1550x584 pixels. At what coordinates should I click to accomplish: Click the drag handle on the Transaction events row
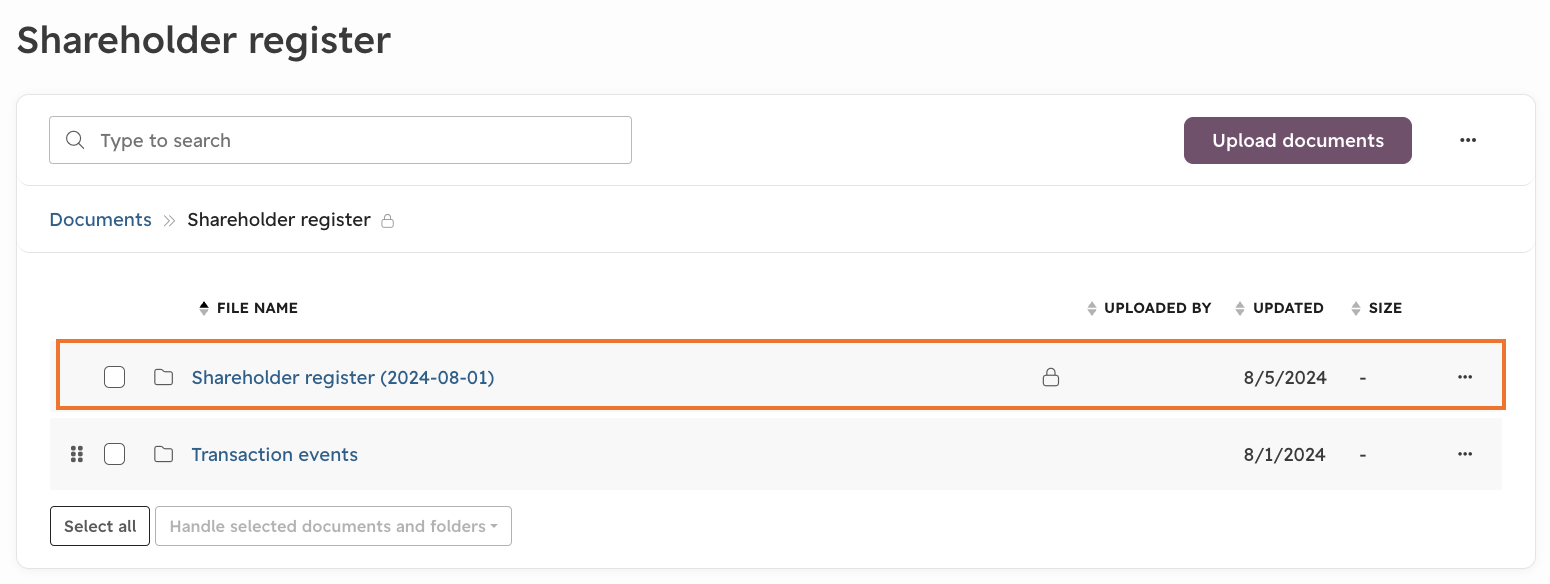point(77,454)
